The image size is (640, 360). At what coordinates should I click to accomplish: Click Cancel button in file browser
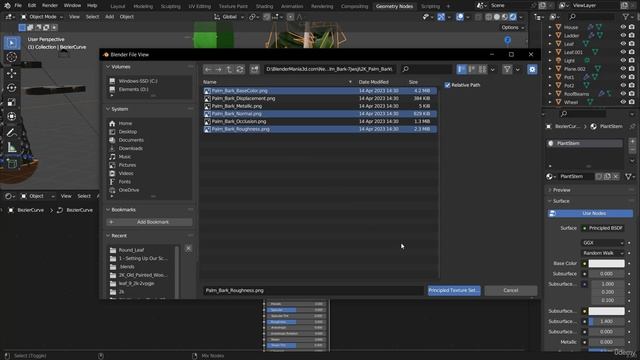[511, 290]
